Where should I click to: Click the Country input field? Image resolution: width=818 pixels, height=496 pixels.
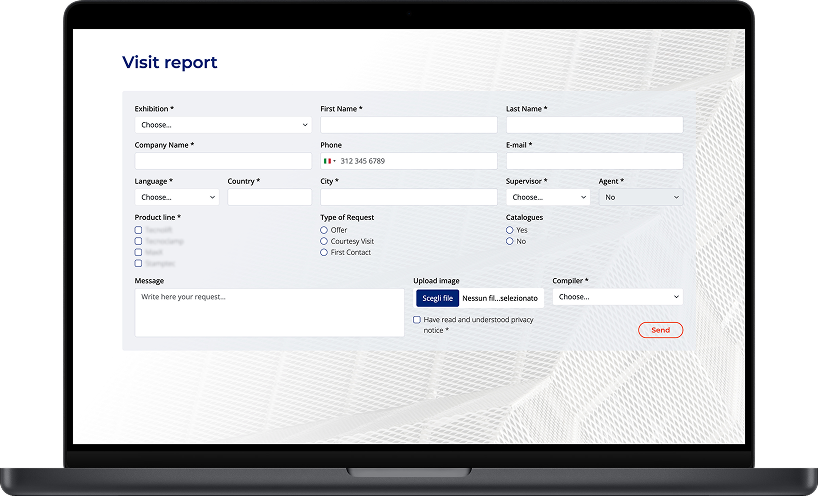point(269,197)
